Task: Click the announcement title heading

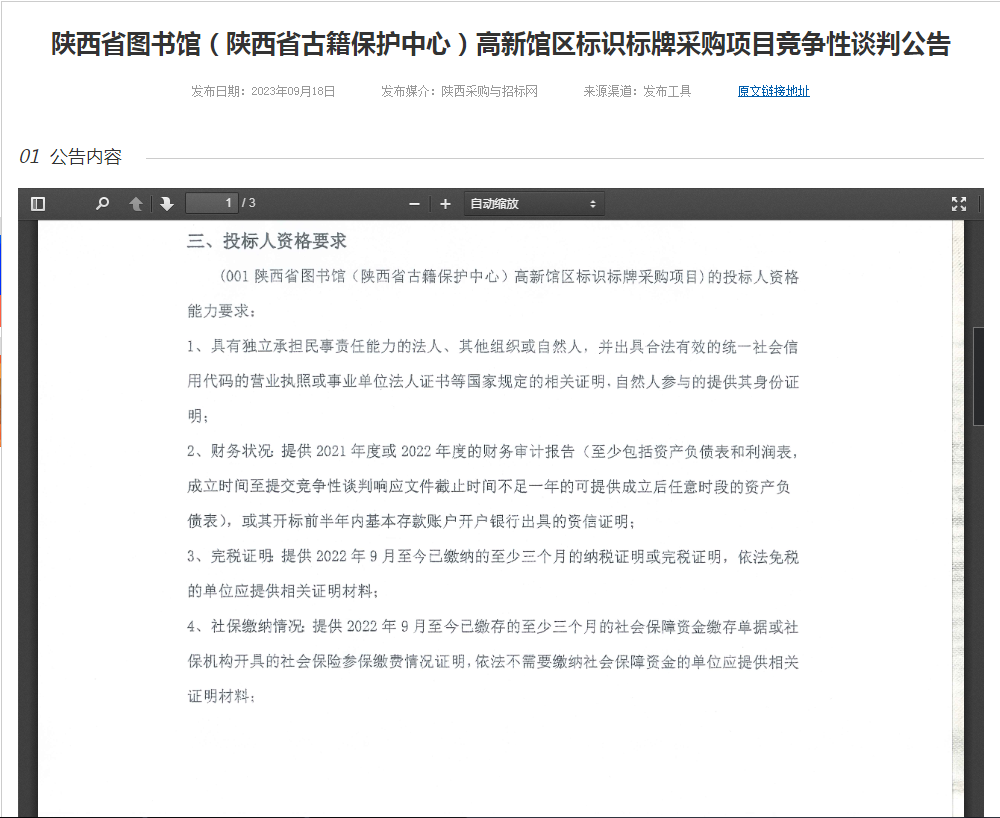Action: pos(500,44)
